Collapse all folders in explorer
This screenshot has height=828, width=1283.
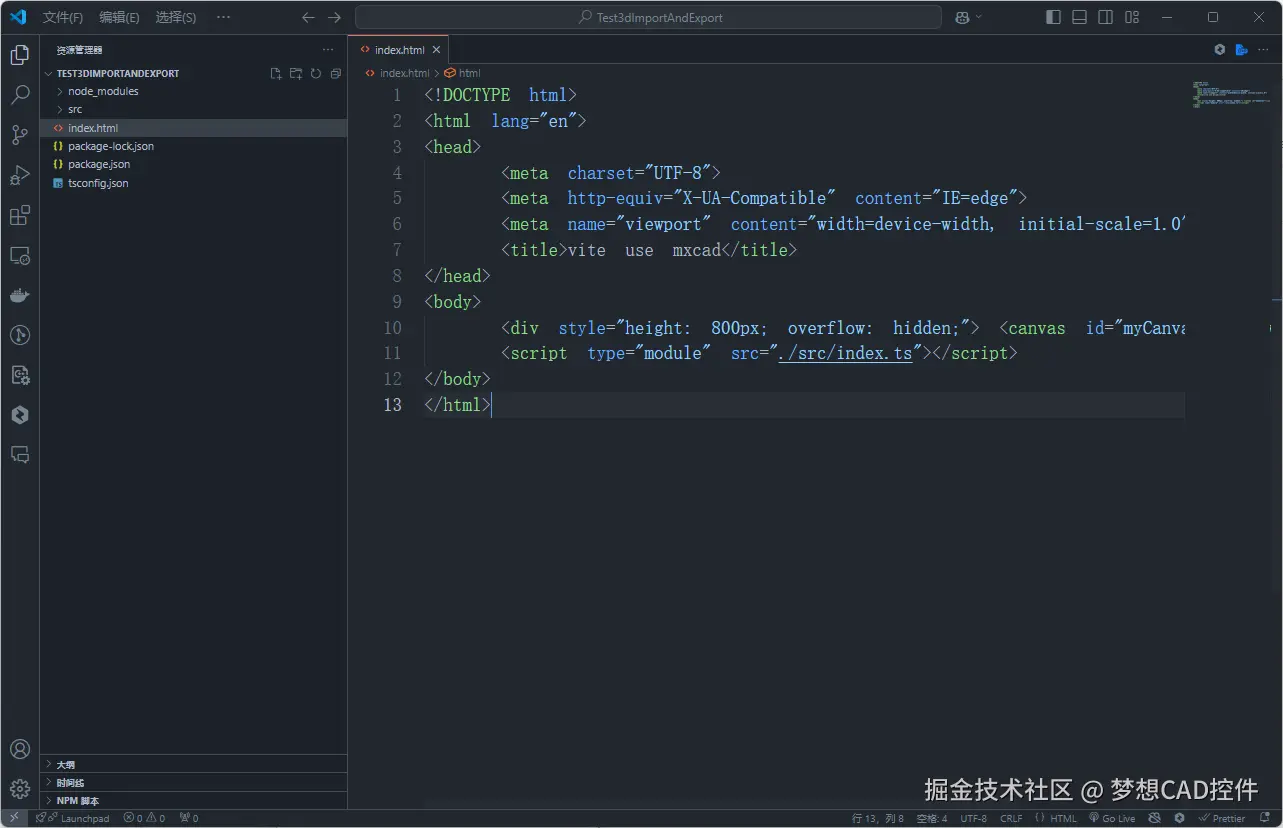click(336, 73)
